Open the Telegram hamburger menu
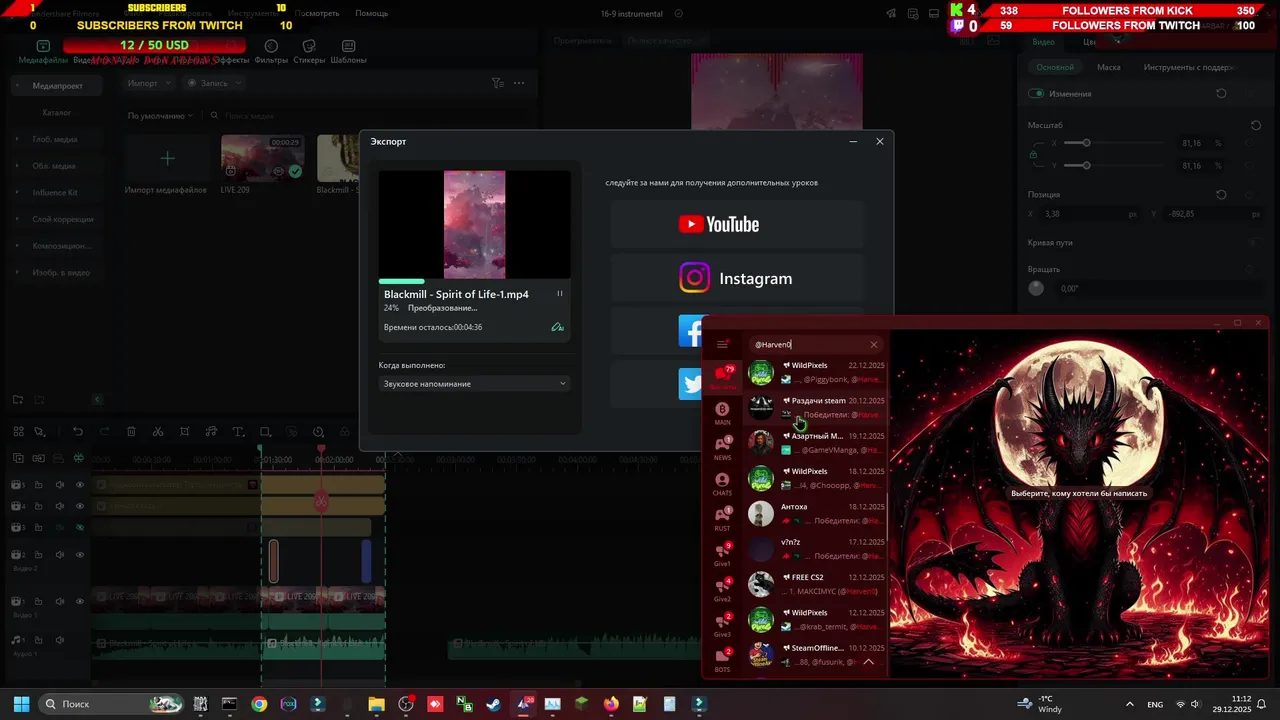This screenshot has height=720, width=1280. [x=722, y=344]
